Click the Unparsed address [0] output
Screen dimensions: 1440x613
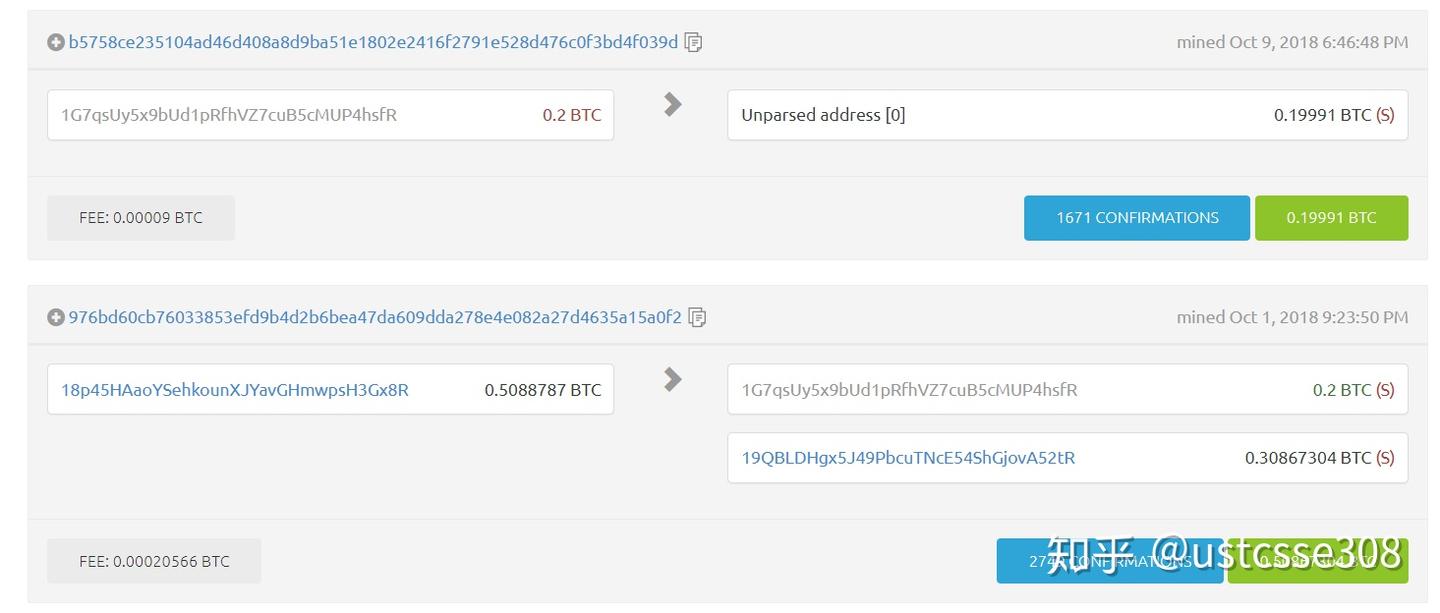[x=823, y=115]
